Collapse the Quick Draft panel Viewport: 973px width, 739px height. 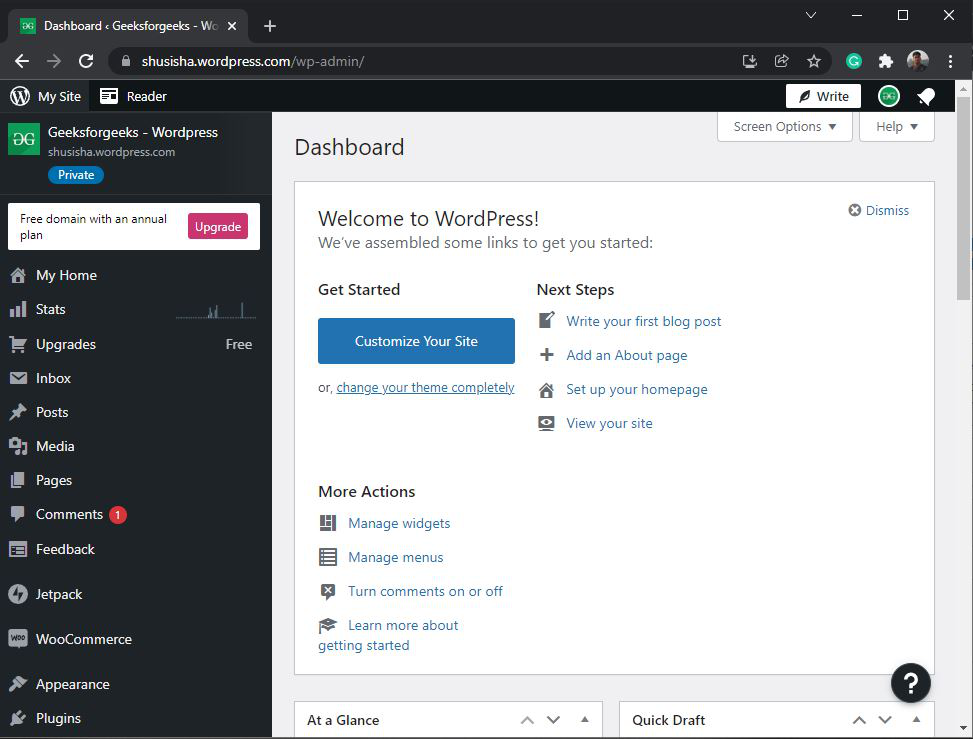(x=916, y=719)
